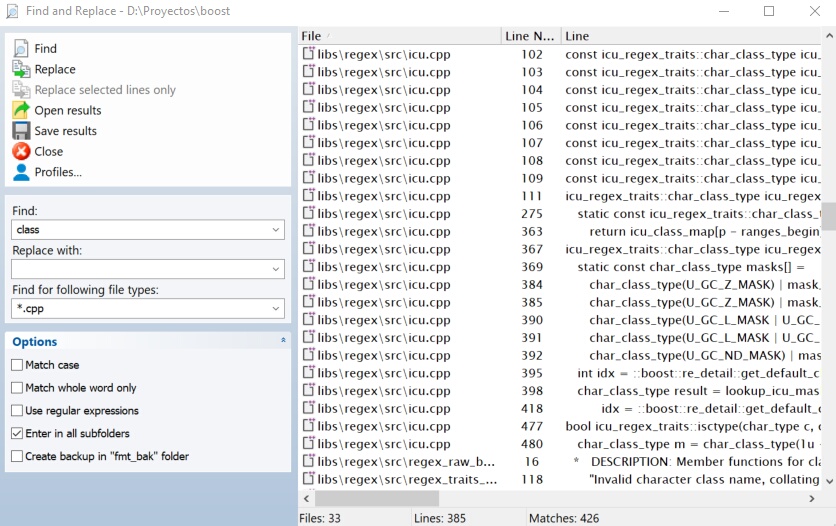The width and height of the screenshot is (836, 526).
Task: Click the file icon on line 102 row
Action: (308, 53)
